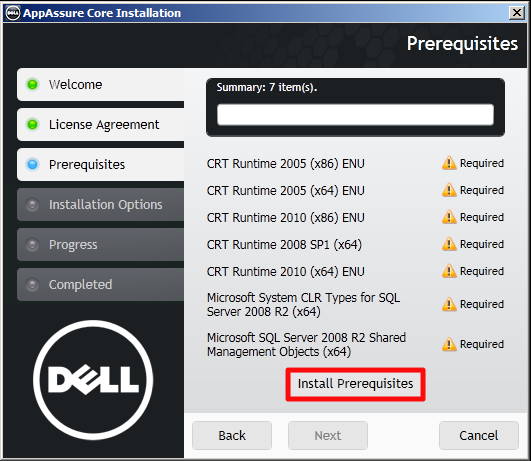This screenshot has height=461, width=531.
Task: Select 'CRT Runtime 2010 (x86) ENU' text
Action: (x=285, y=218)
